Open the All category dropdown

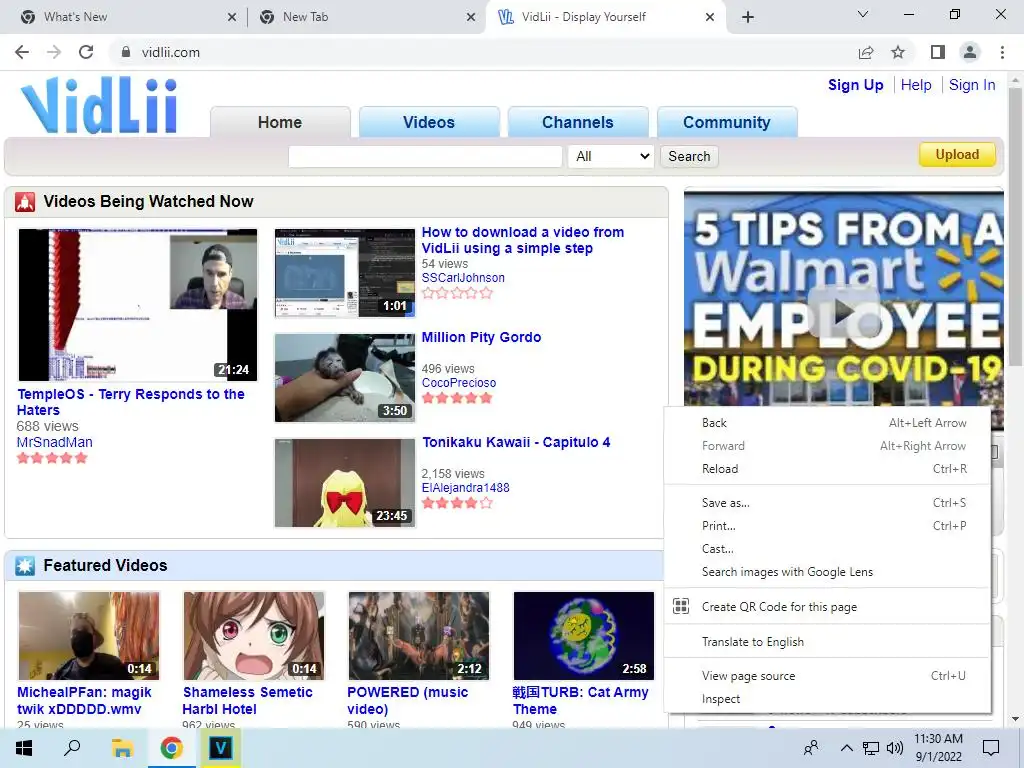(x=611, y=156)
